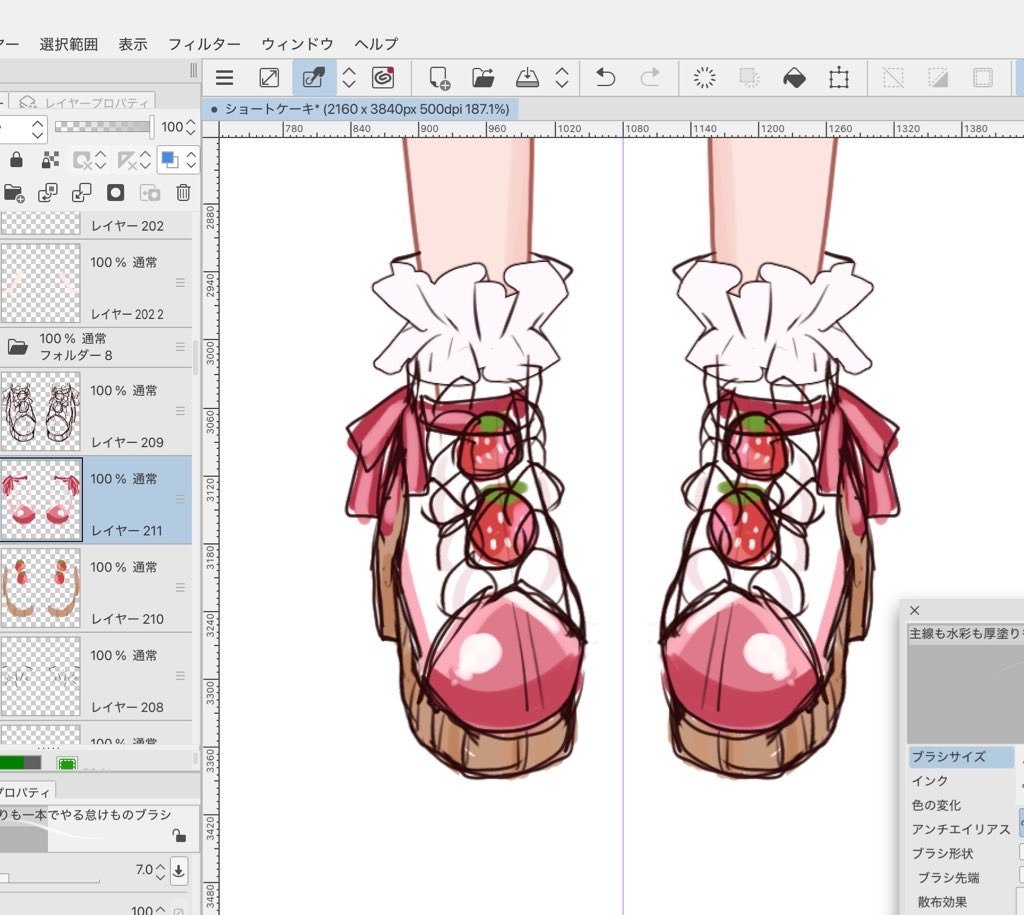Screen dimensions: 1024x915
Task: Create a layer mask with mask icon
Action: coord(116,193)
